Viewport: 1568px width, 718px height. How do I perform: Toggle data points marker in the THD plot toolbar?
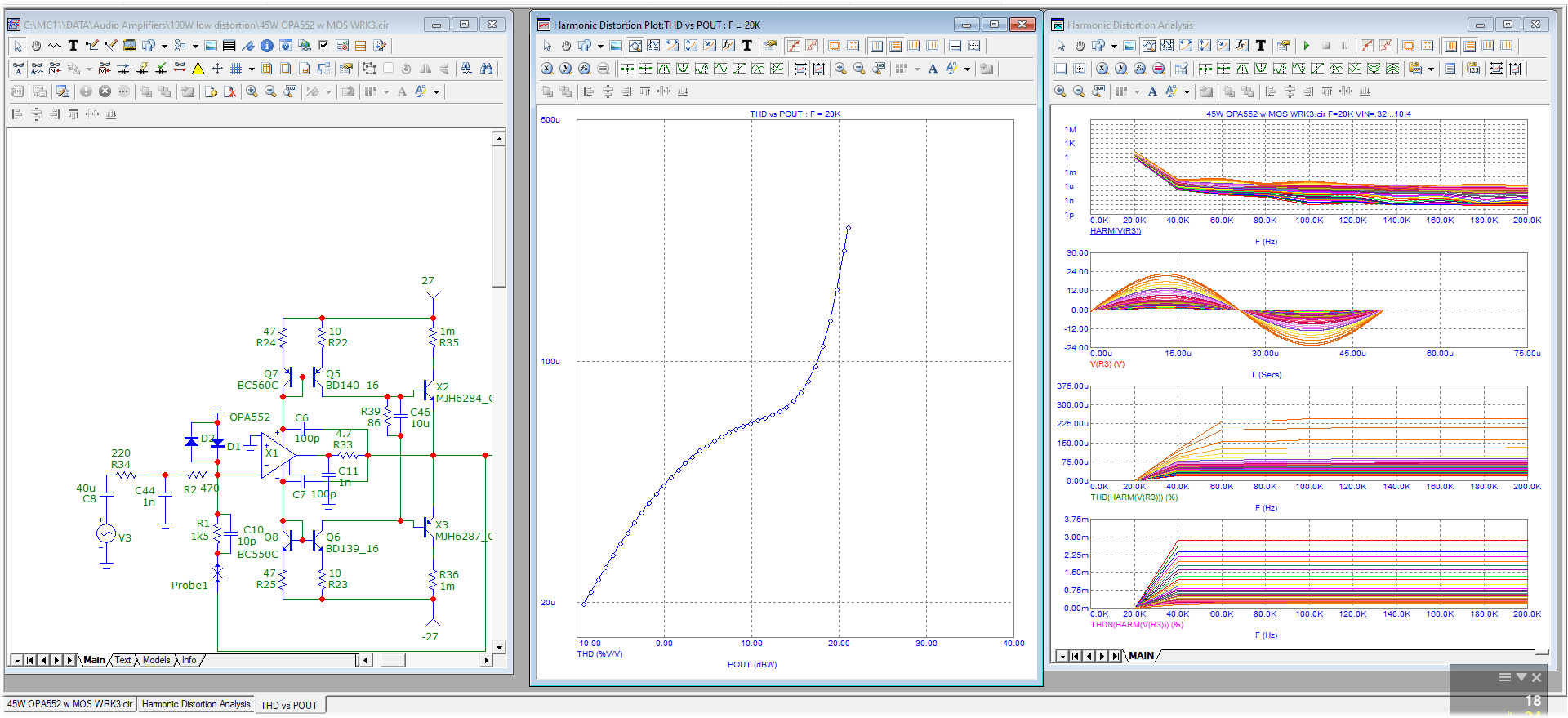pyautogui.click(x=794, y=46)
